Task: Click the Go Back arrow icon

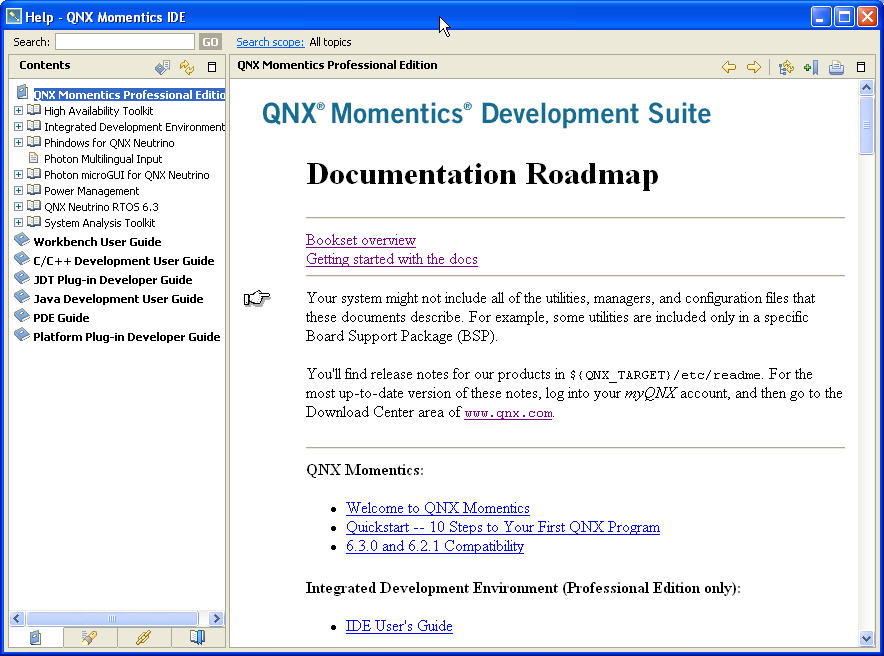Action: coord(729,67)
